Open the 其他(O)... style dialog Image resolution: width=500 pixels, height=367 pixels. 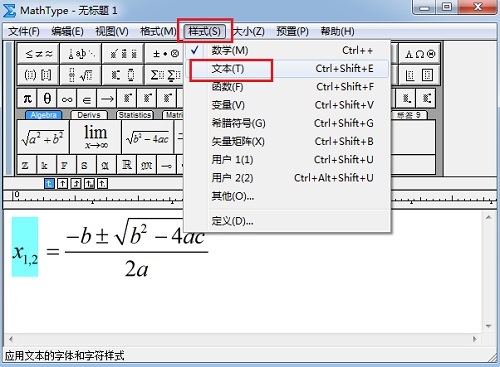(287, 196)
